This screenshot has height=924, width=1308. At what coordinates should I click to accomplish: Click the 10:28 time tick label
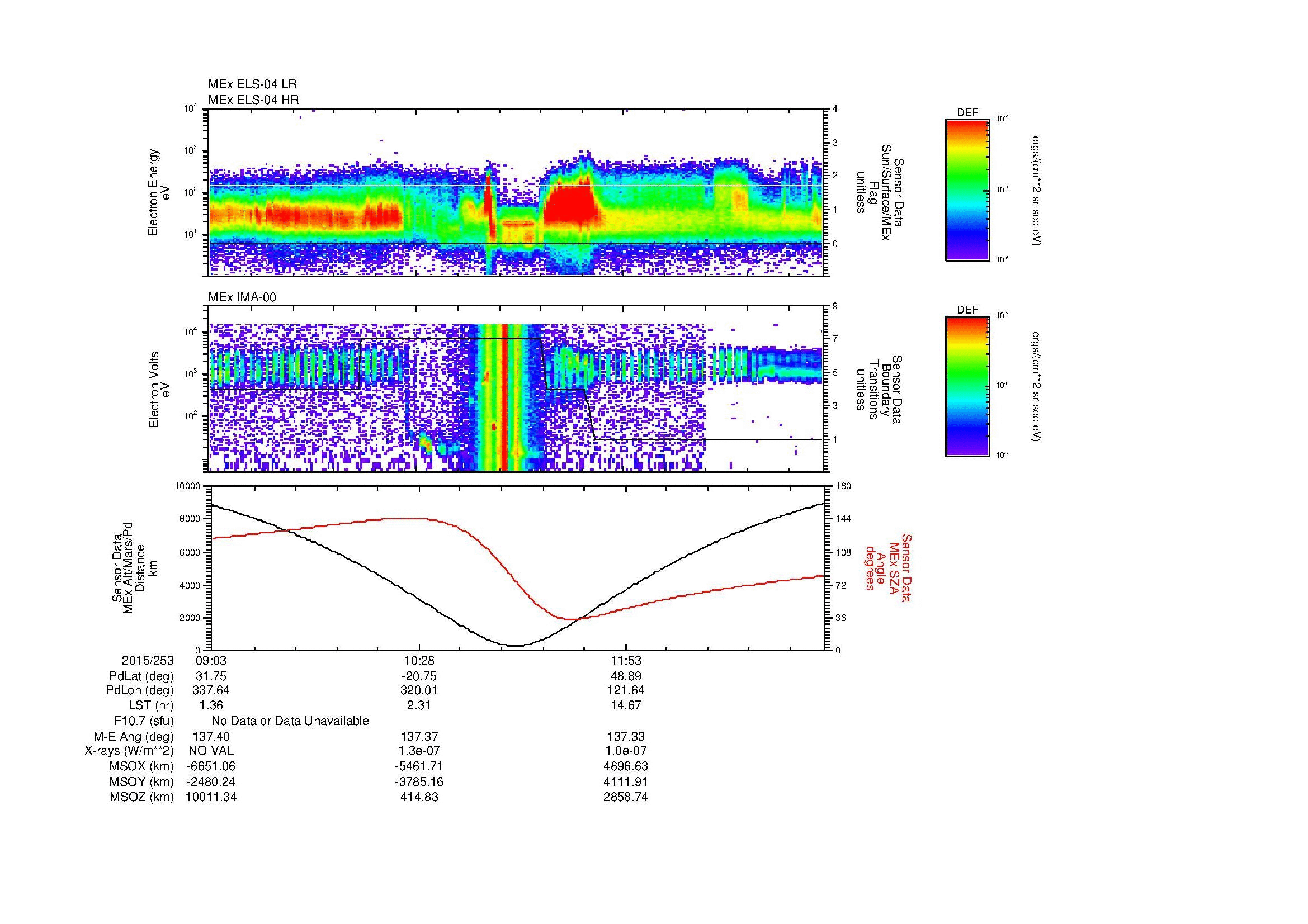pos(419,660)
